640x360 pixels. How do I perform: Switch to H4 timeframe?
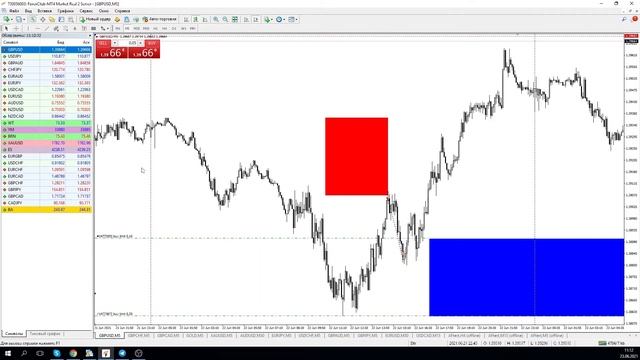click(164, 29)
